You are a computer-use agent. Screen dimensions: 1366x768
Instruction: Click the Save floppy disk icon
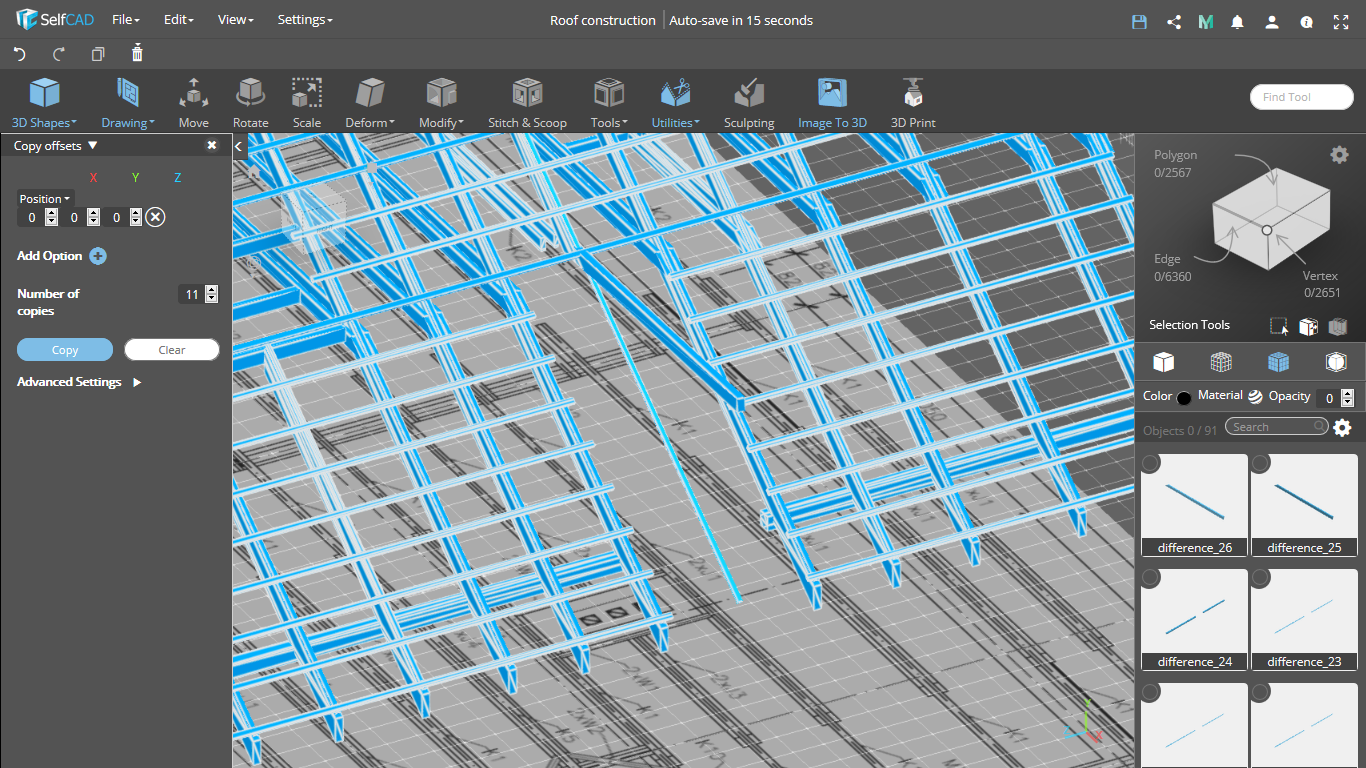click(x=1139, y=21)
